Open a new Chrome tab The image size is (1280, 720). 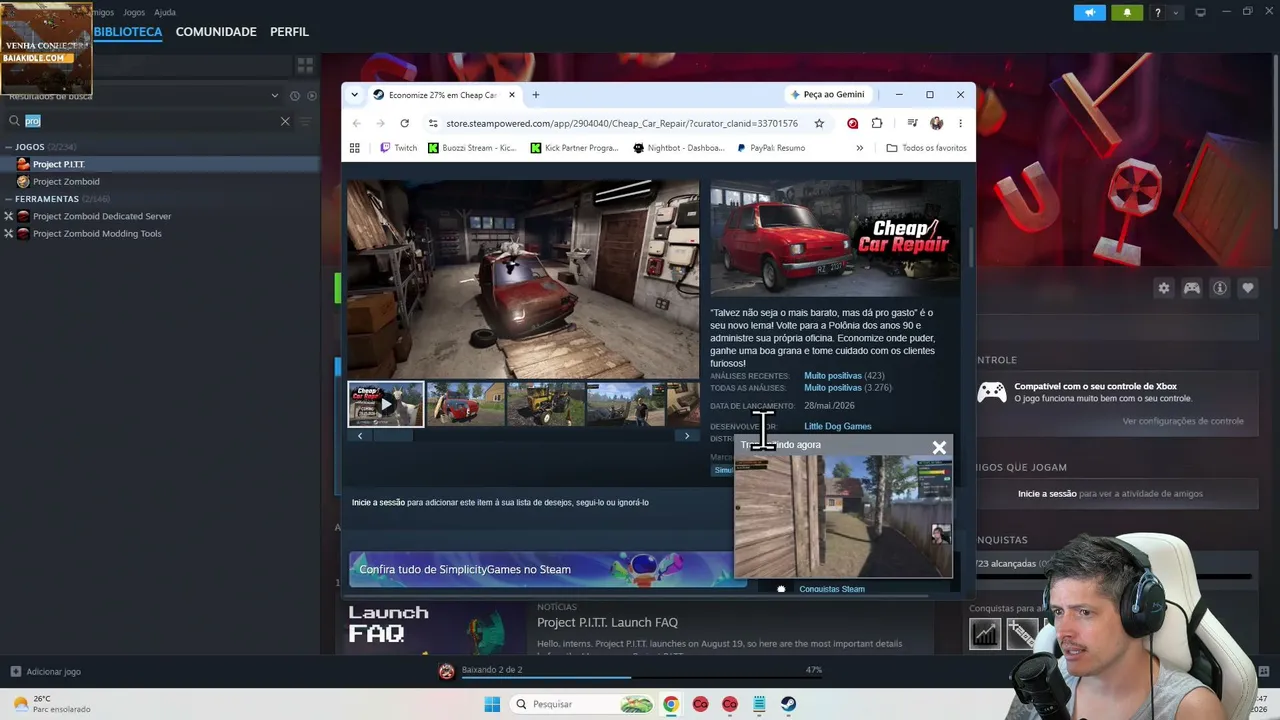536,95
